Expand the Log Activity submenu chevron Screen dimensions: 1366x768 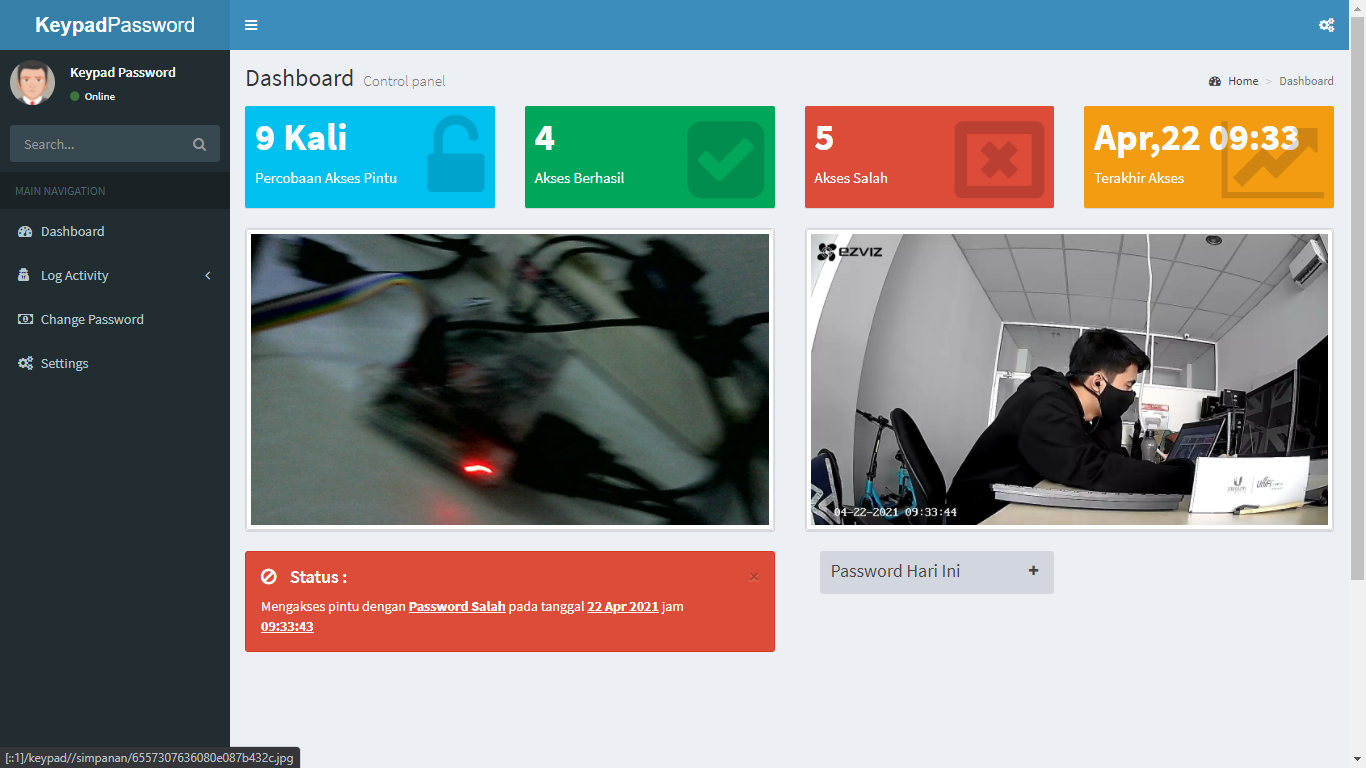[208, 276]
